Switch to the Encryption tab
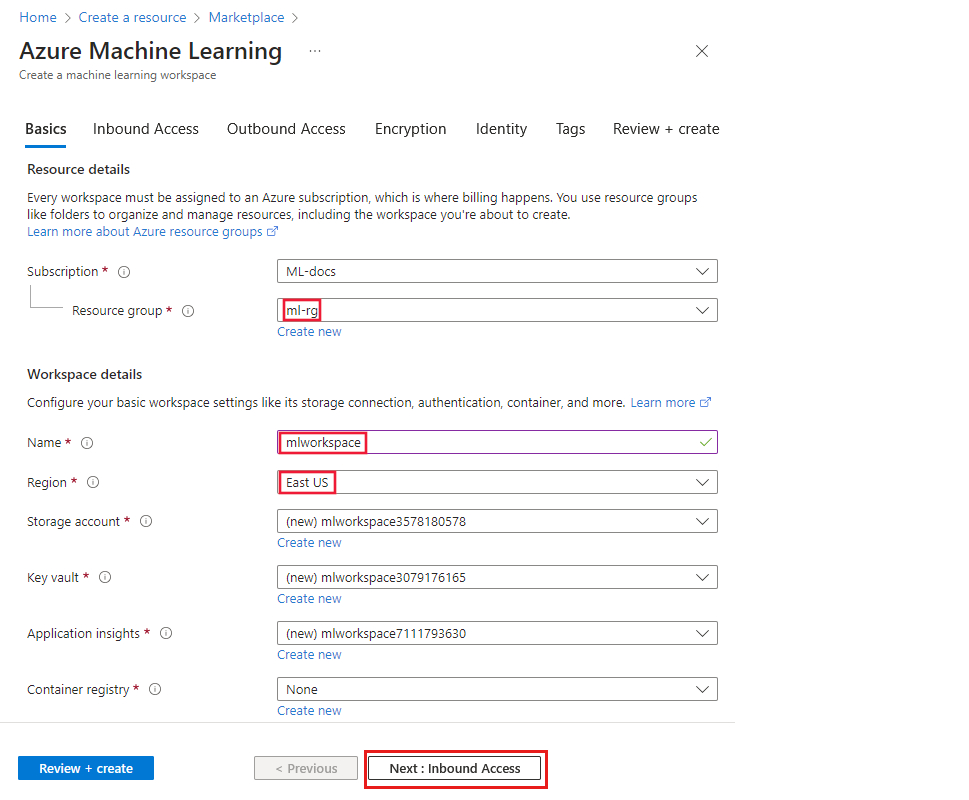Screen dimensions: 969x800 [410, 129]
